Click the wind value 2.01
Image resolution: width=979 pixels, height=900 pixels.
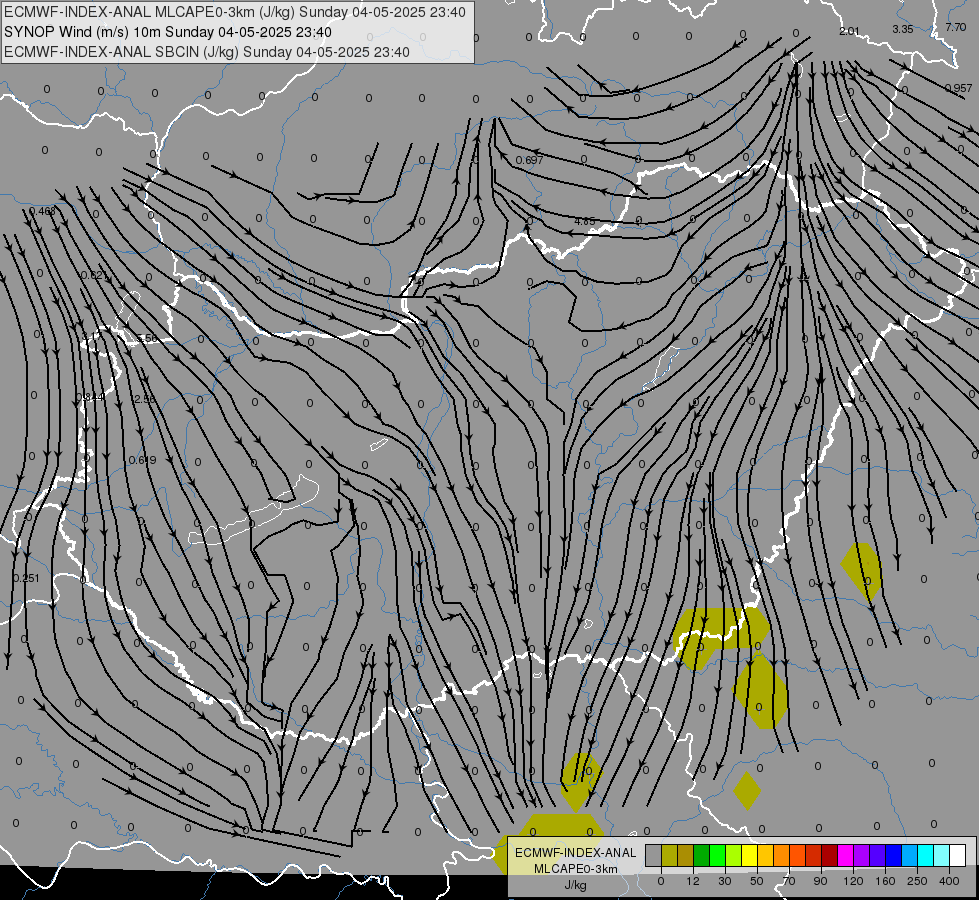[x=849, y=31]
